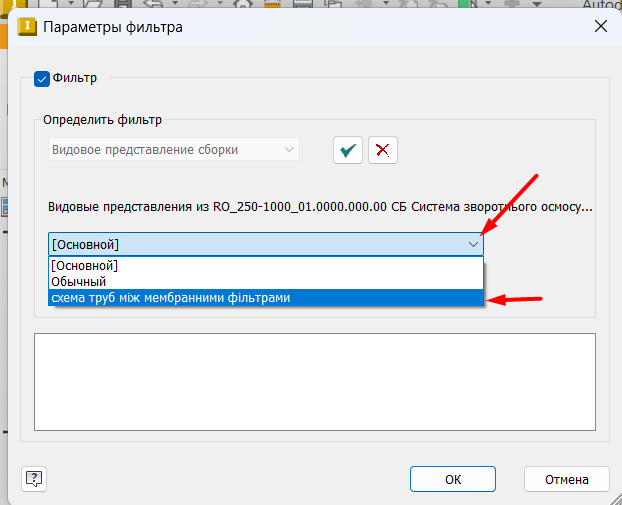The image size is (622, 505).
Task: Select схема труб між мембранними фільтрами option
Action: tap(266, 298)
